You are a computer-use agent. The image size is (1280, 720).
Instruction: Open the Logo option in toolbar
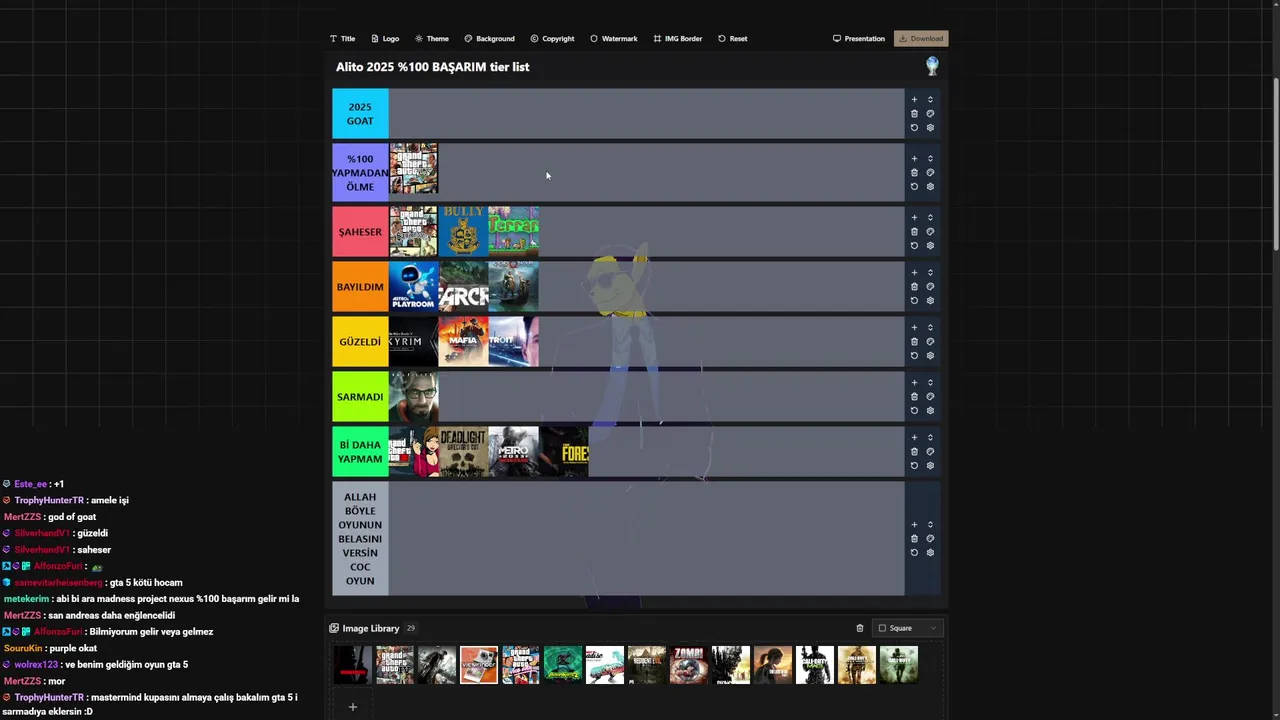click(385, 39)
